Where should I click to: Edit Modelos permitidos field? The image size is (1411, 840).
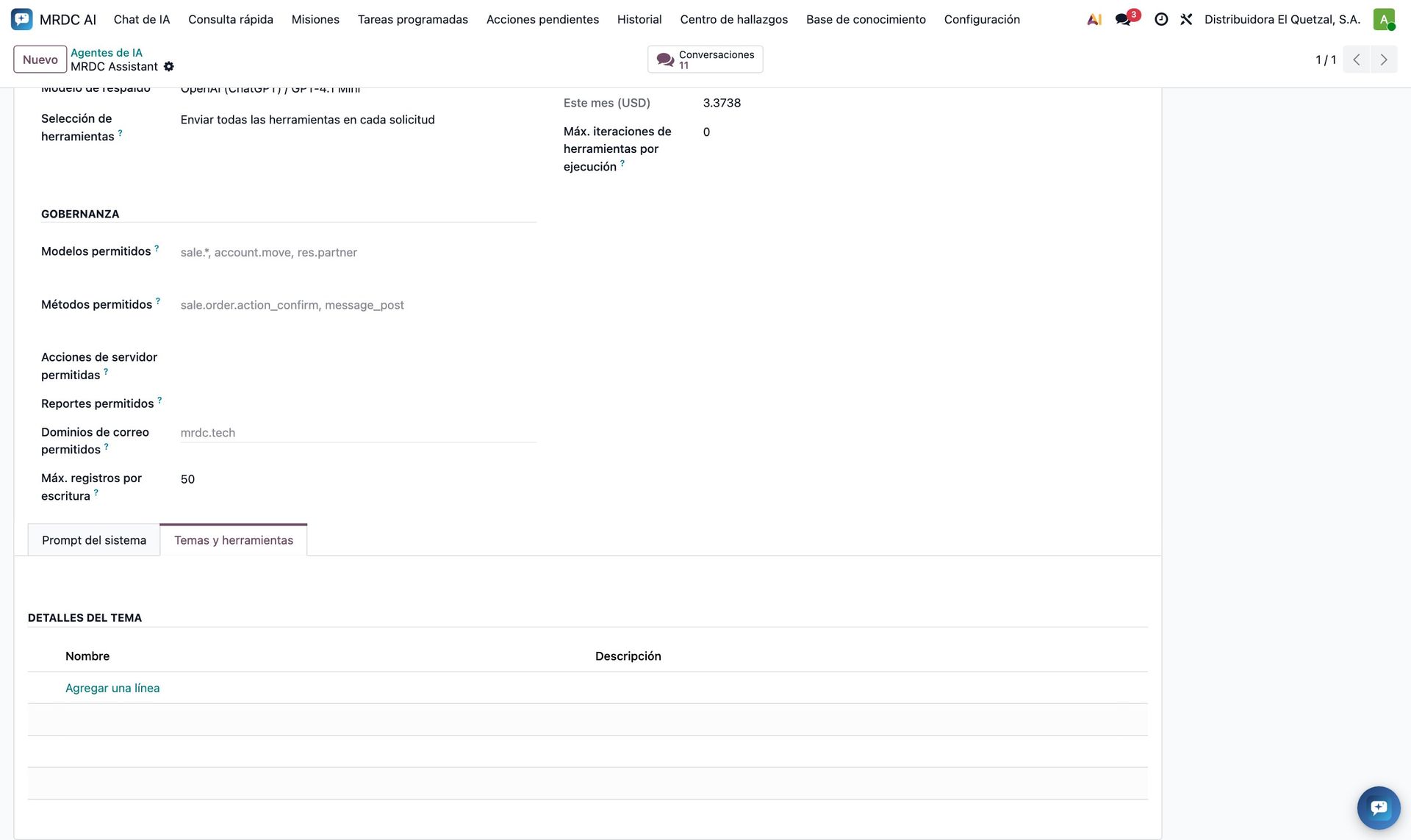click(359, 252)
